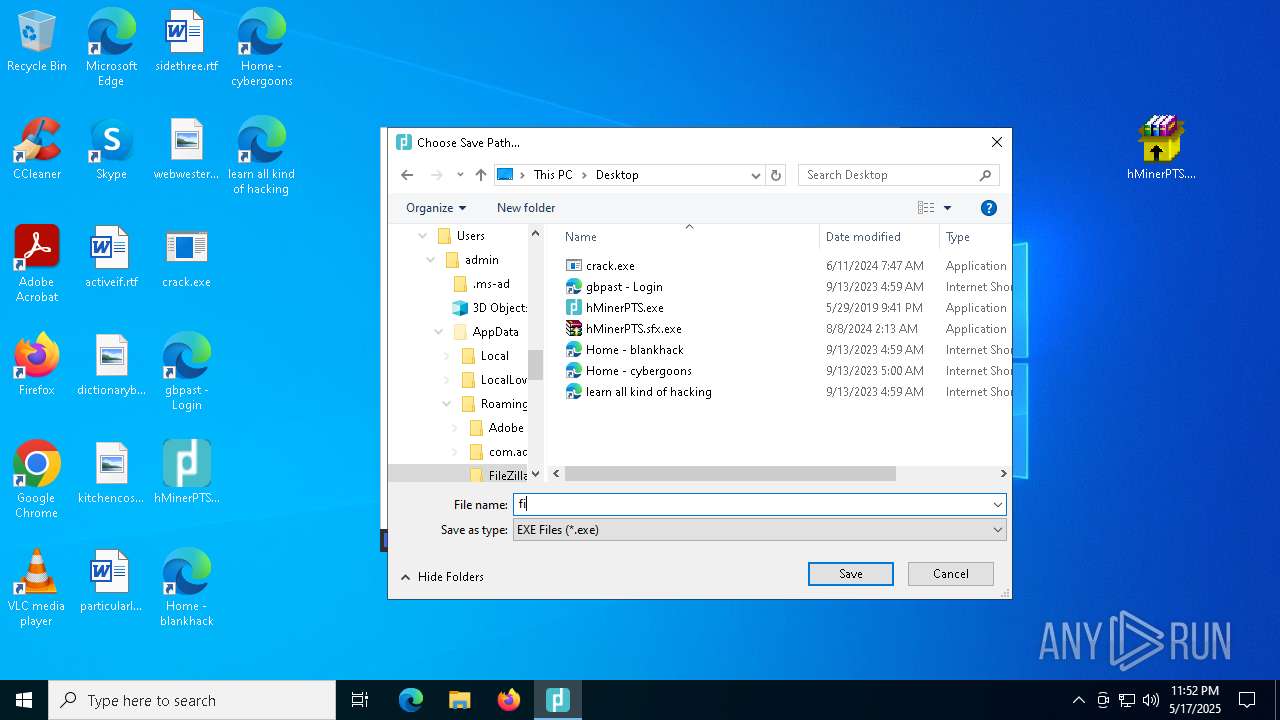Collapse the AppData tree node
Image resolution: width=1280 pixels, height=720 pixels.
pos(439,332)
